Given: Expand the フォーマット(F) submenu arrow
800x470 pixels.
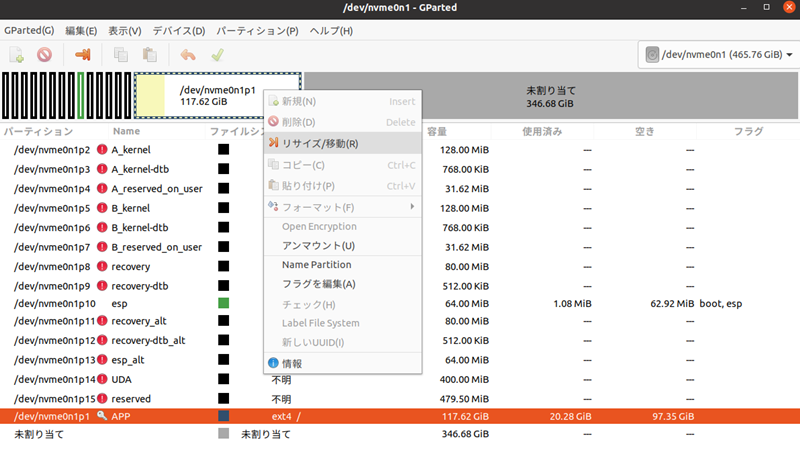Looking at the screenshot, I should click(x=412, y=207).
